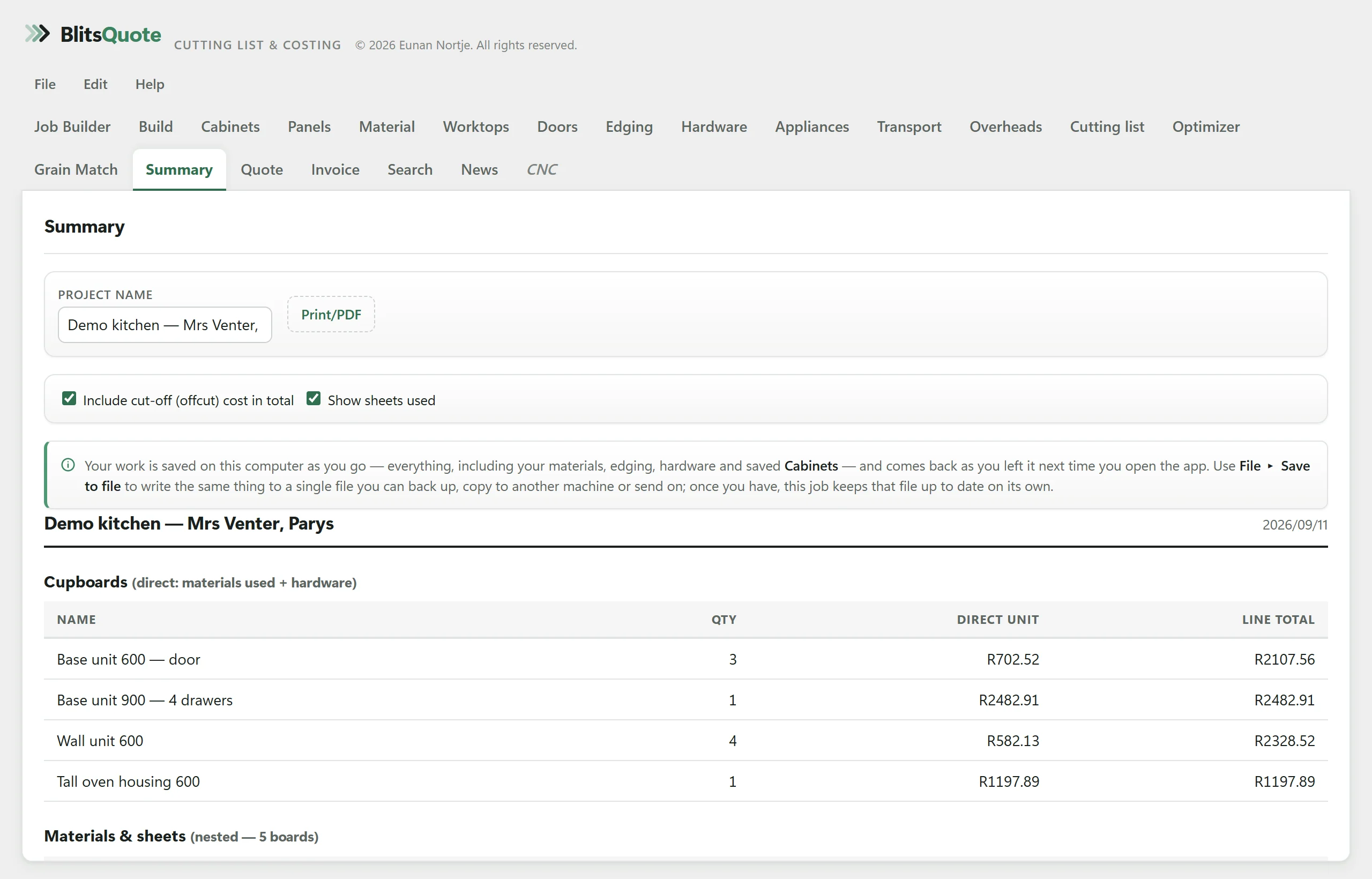The width and height of the screenshot is (1372, 879).
Task: Switch to the Doors tab
Action: (557, 126)
